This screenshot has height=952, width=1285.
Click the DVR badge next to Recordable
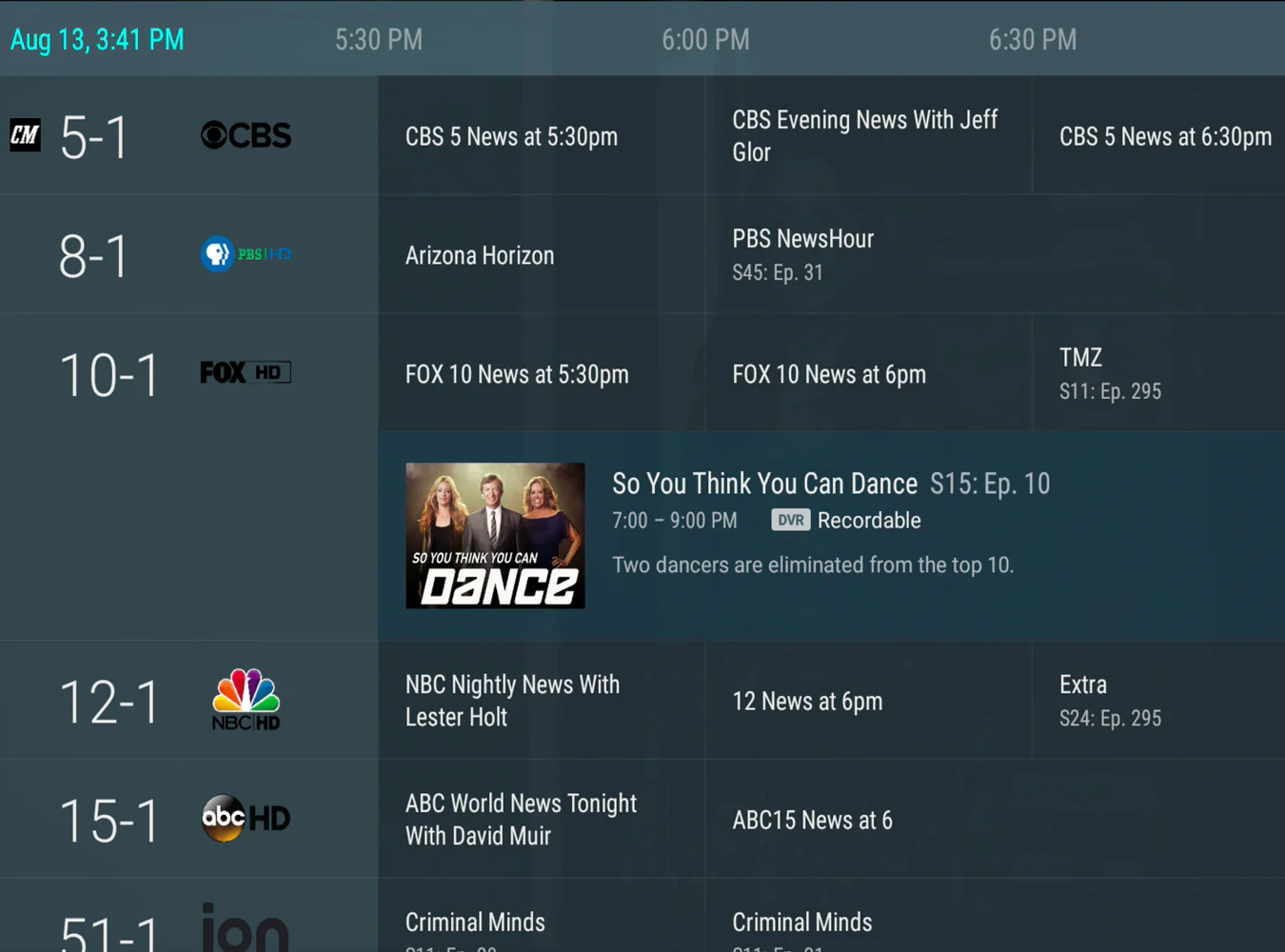790,520
